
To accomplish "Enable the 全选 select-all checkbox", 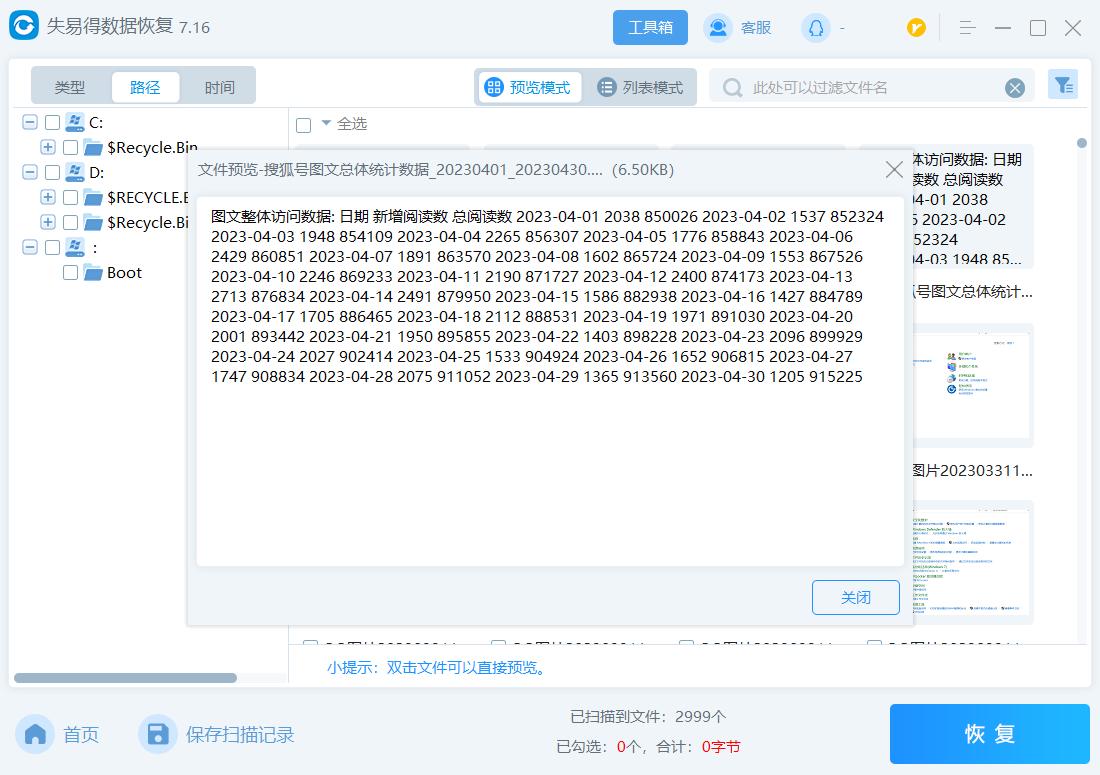I will point(302,124).
